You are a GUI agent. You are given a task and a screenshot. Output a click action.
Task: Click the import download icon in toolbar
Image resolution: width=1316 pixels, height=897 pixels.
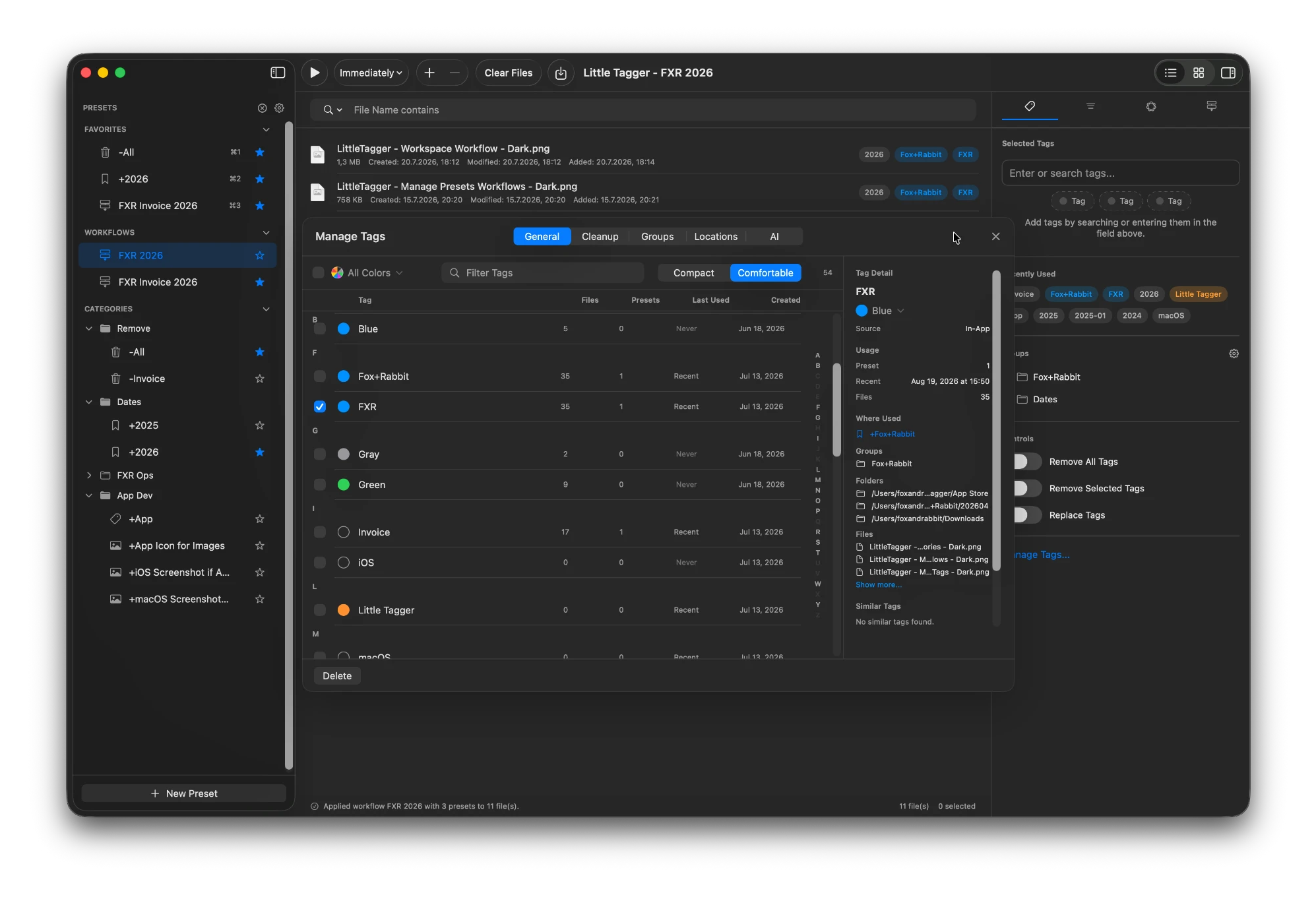coord(561,73)
